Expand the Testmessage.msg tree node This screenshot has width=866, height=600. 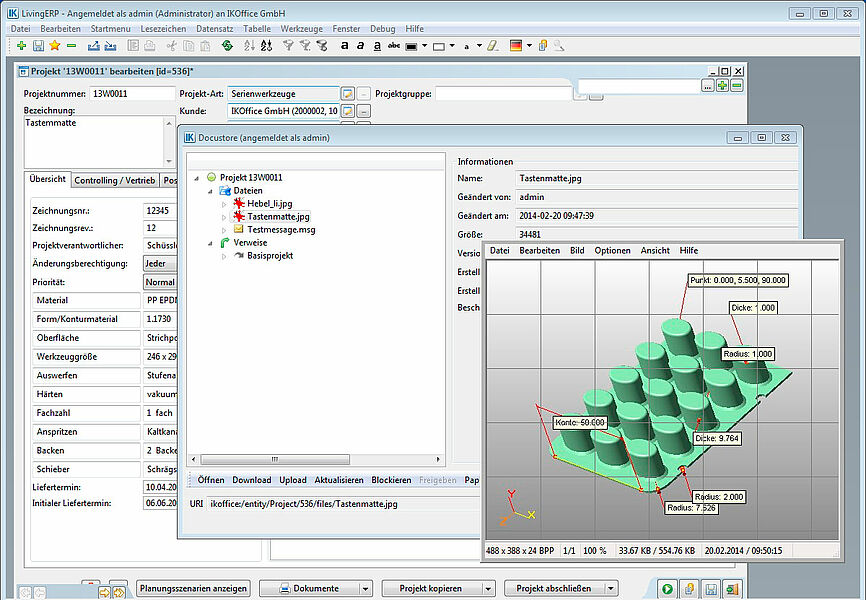224,229
